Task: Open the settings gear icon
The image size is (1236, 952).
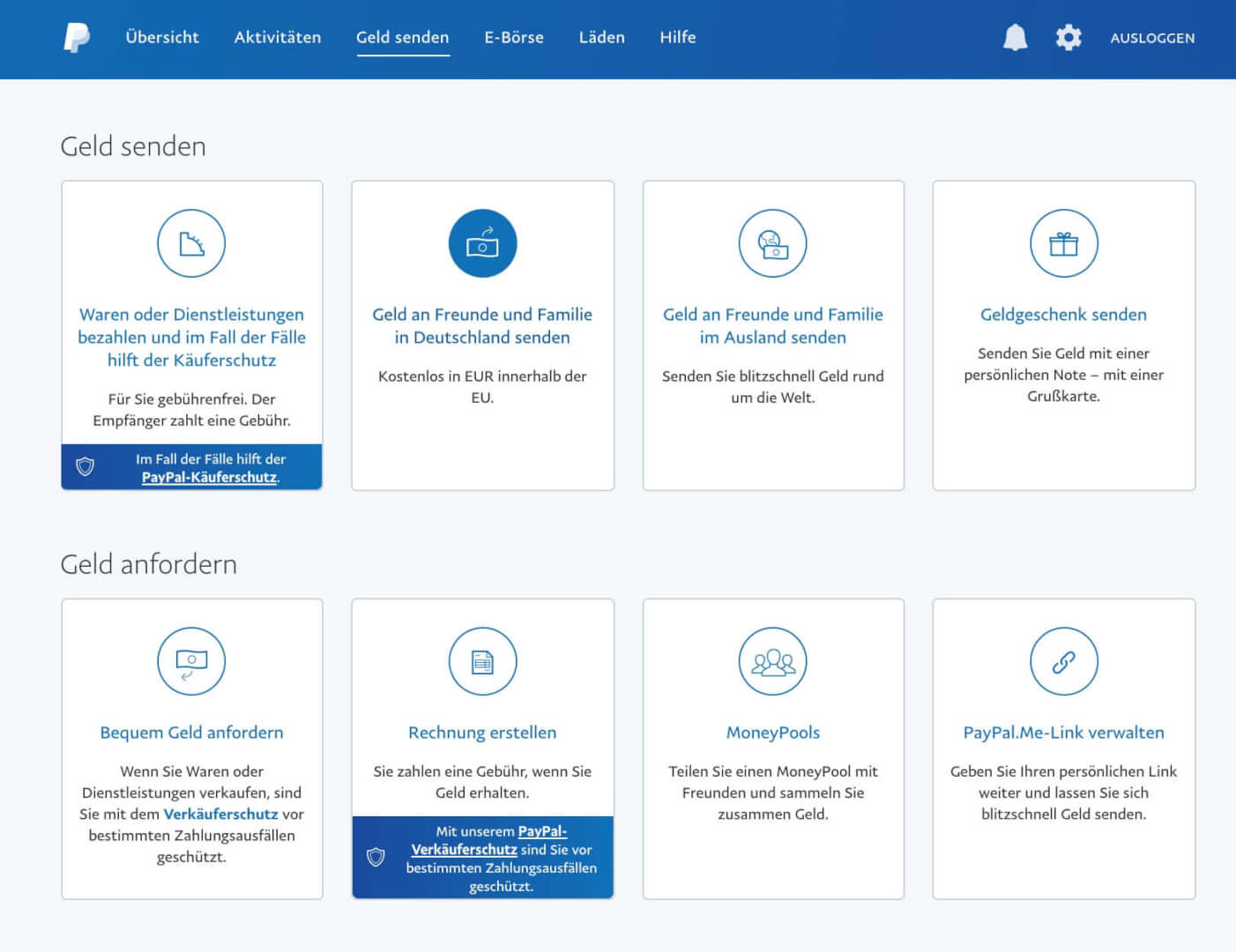Action: [1068, 37]
